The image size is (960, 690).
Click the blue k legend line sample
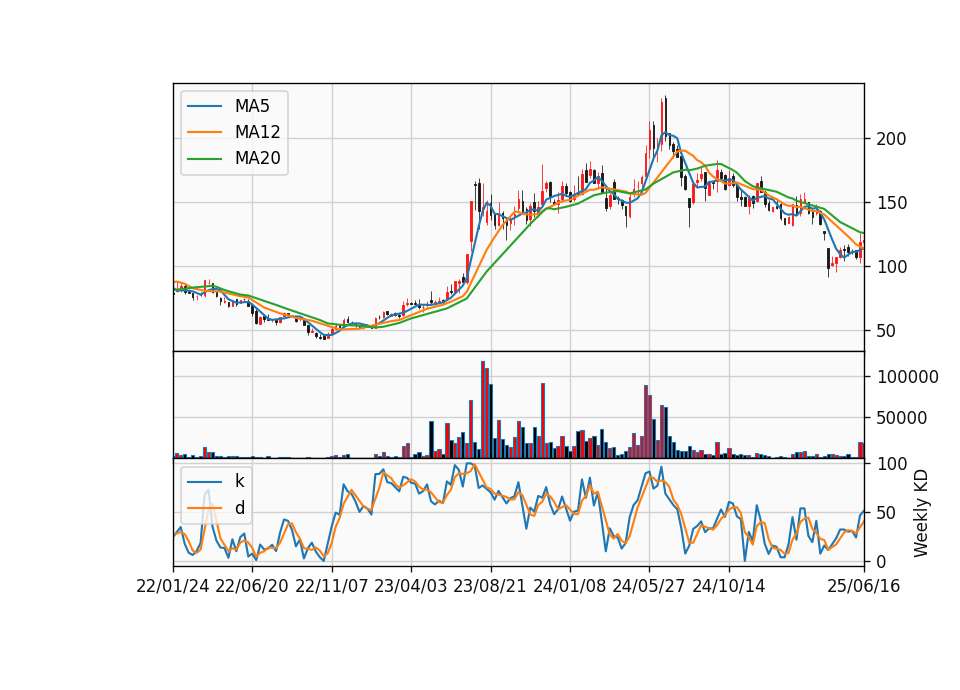[x=204, y=482]
